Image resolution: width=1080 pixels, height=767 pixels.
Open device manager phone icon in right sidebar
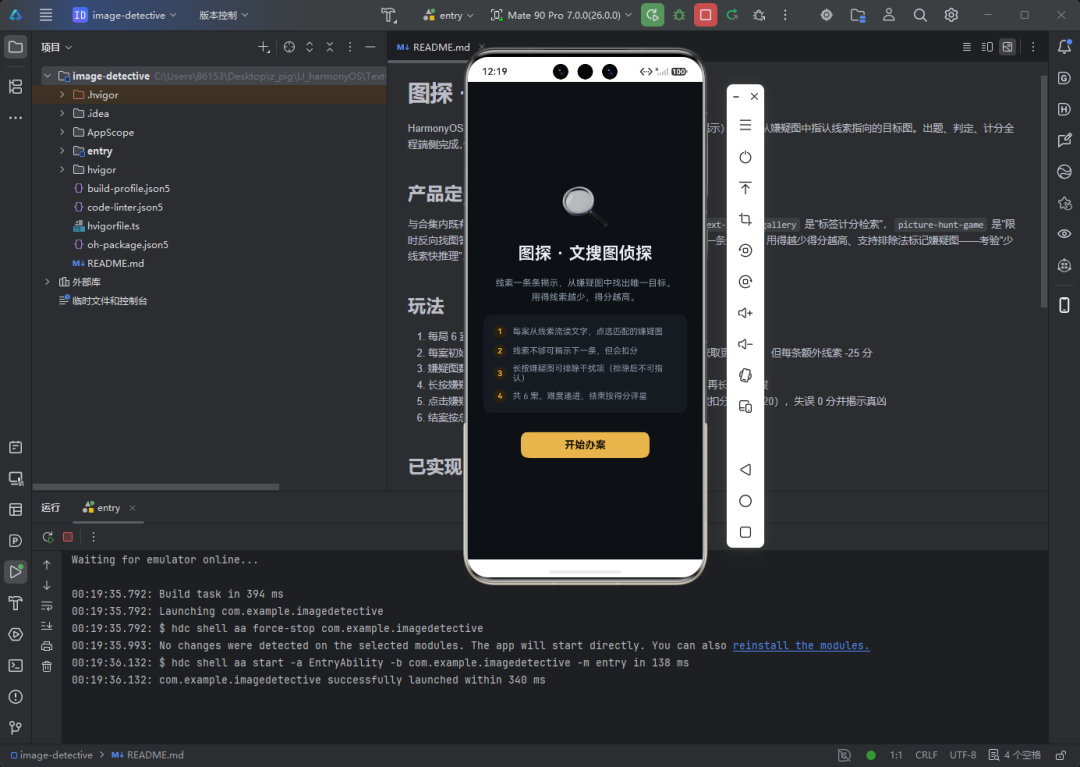pyautogui.click(x=1064, y=305)
